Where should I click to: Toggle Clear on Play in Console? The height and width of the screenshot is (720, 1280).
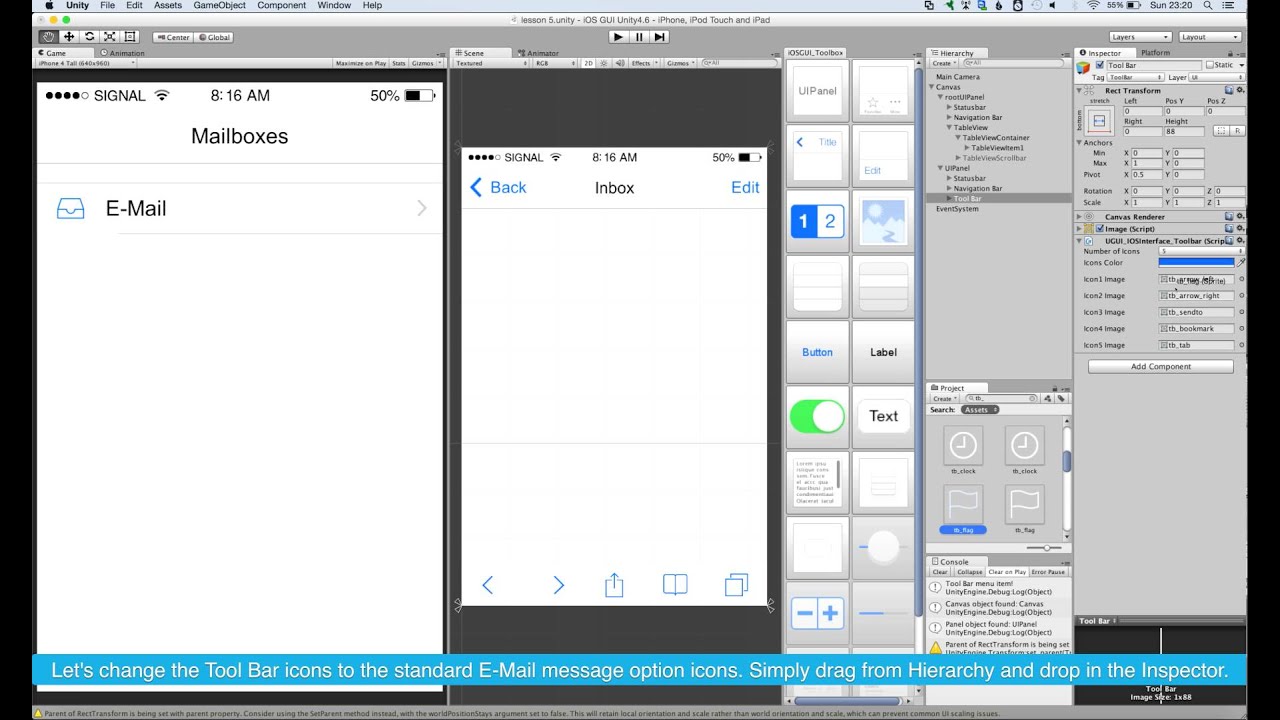(x=1007, y=572)
